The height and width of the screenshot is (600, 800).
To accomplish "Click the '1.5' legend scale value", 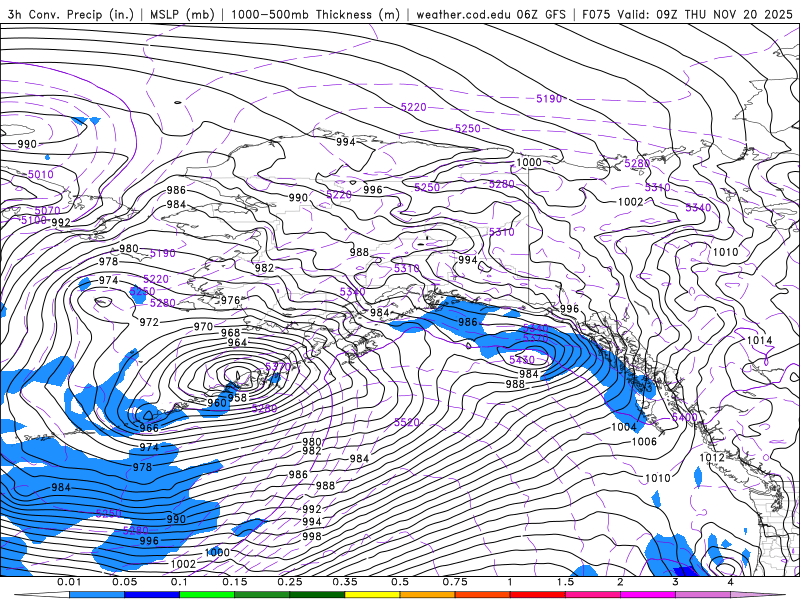I will tap(565, 582).
